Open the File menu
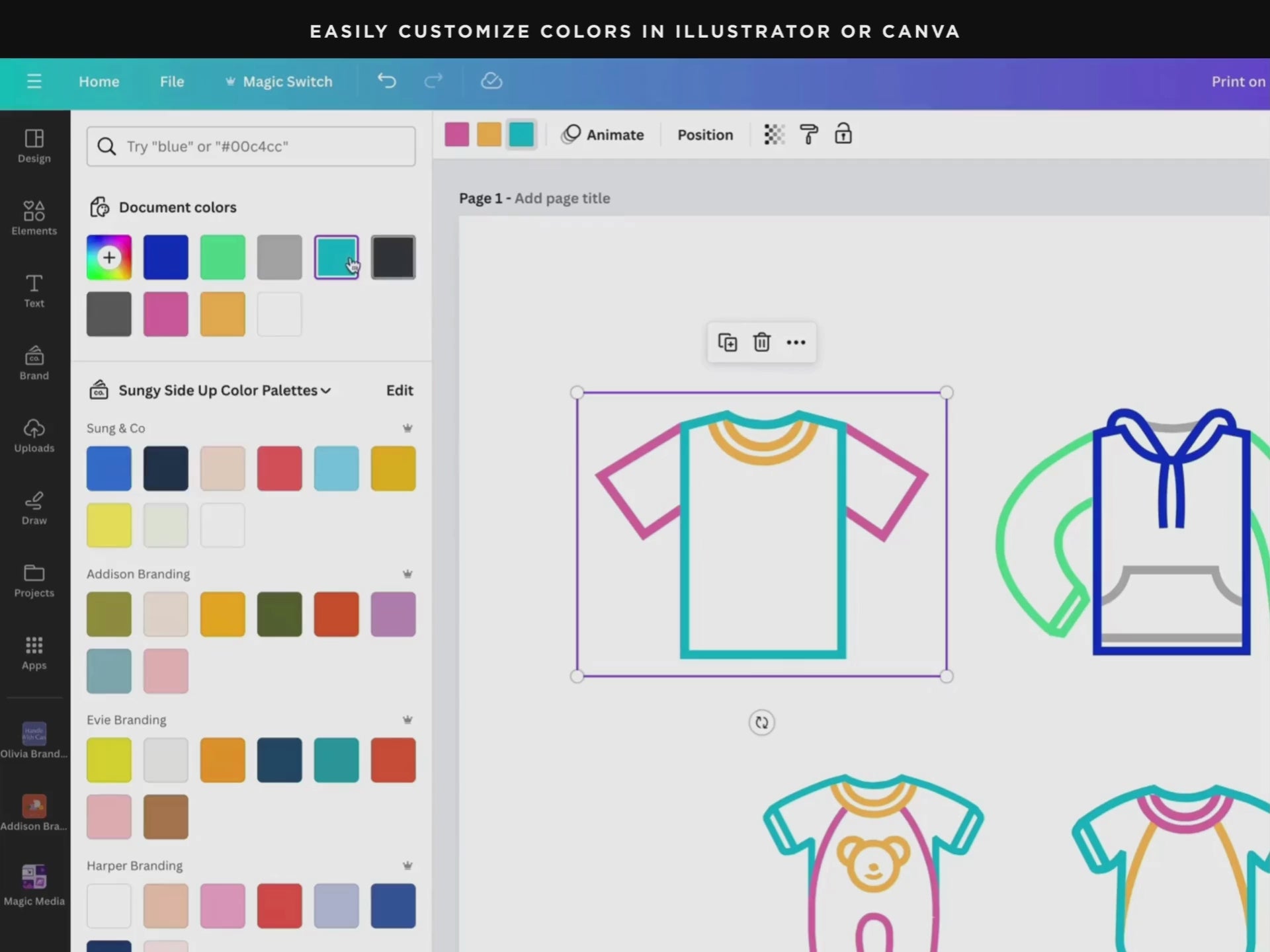The image size is (1270, 952). tap(172, 81)
